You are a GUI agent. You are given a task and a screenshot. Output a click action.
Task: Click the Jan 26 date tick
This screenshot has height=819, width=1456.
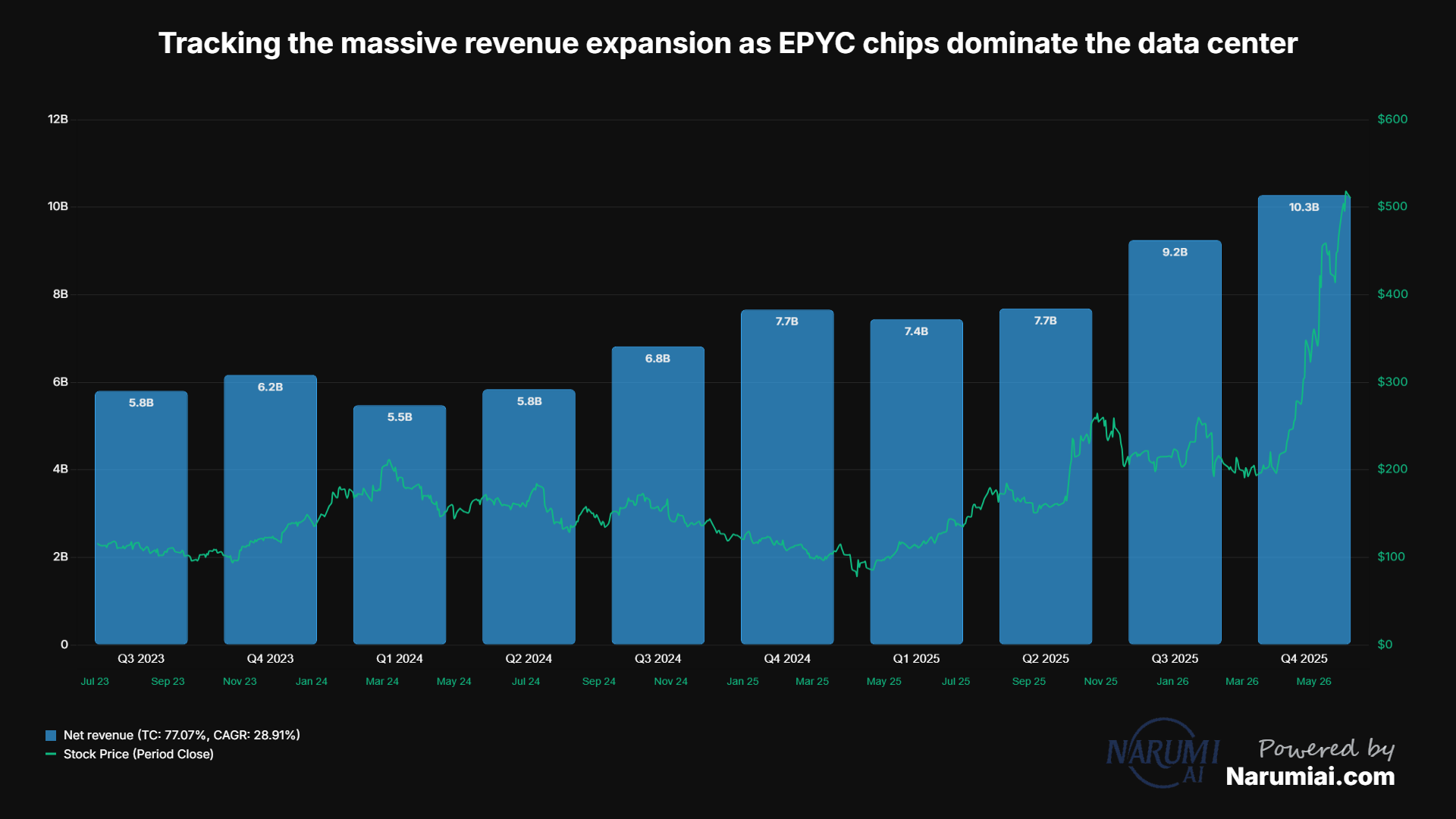pyautogui.click(x=1173, y=682)
